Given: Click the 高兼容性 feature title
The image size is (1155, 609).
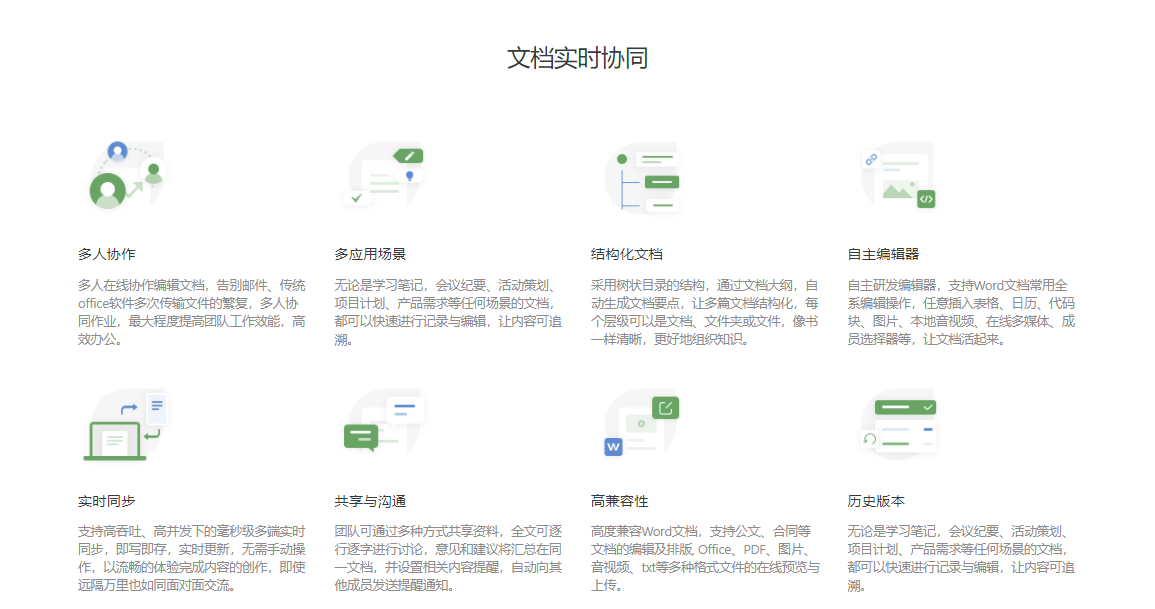Looking at the screenshot, I should tap(619, 501).
